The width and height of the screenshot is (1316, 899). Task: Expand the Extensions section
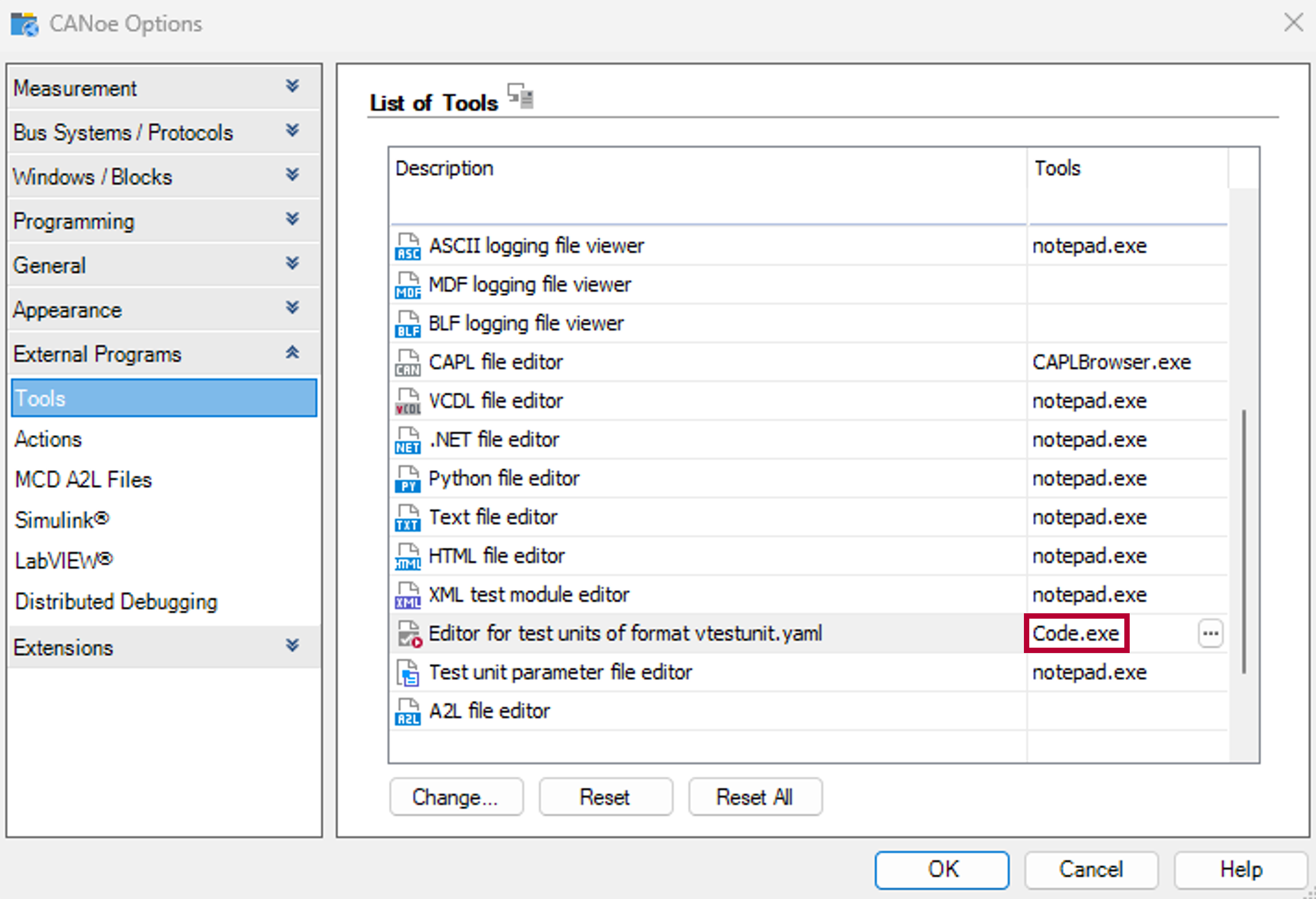(292, 646)
